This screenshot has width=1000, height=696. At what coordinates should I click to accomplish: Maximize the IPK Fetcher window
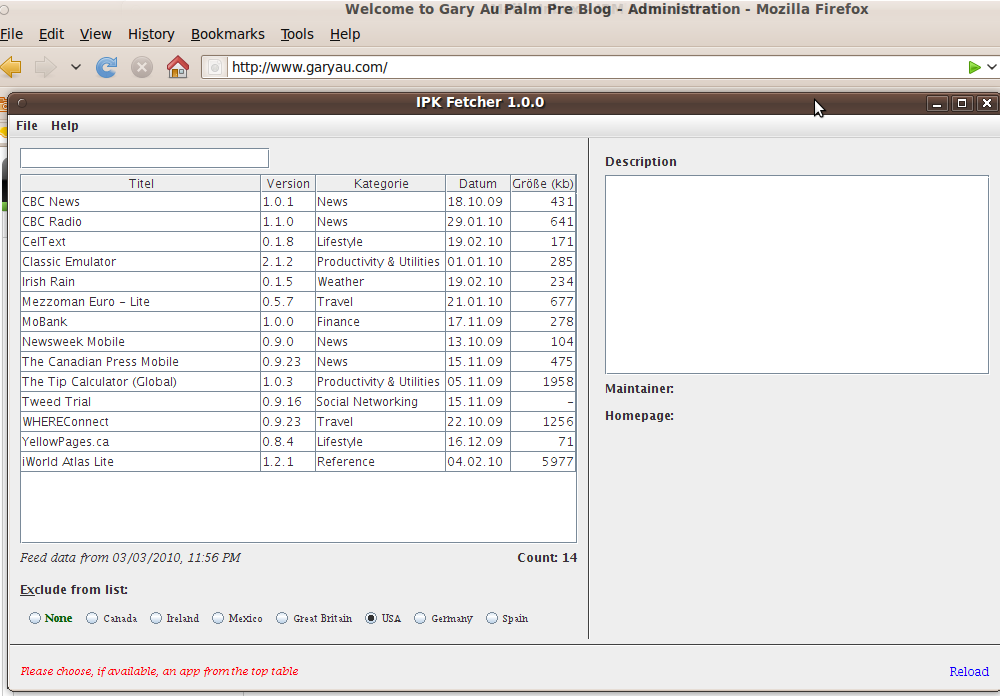click(x=962, y=103)
